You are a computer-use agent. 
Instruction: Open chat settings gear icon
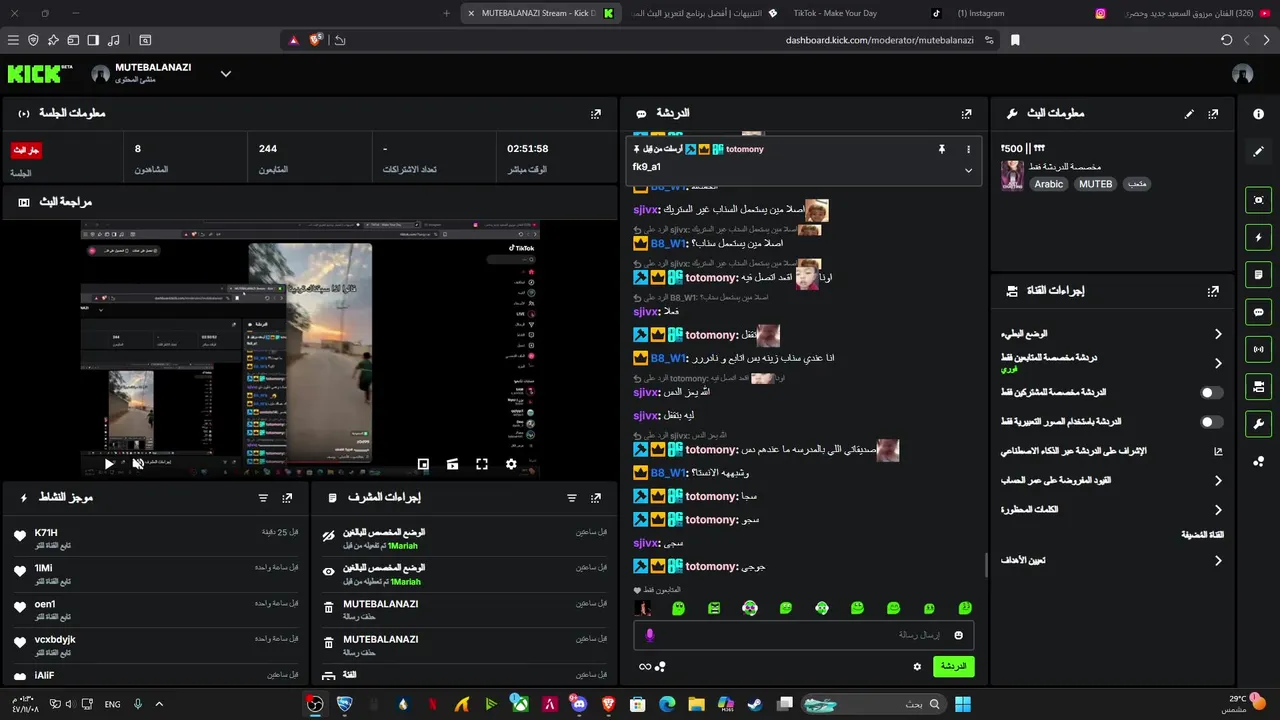(x=917, y=667)
